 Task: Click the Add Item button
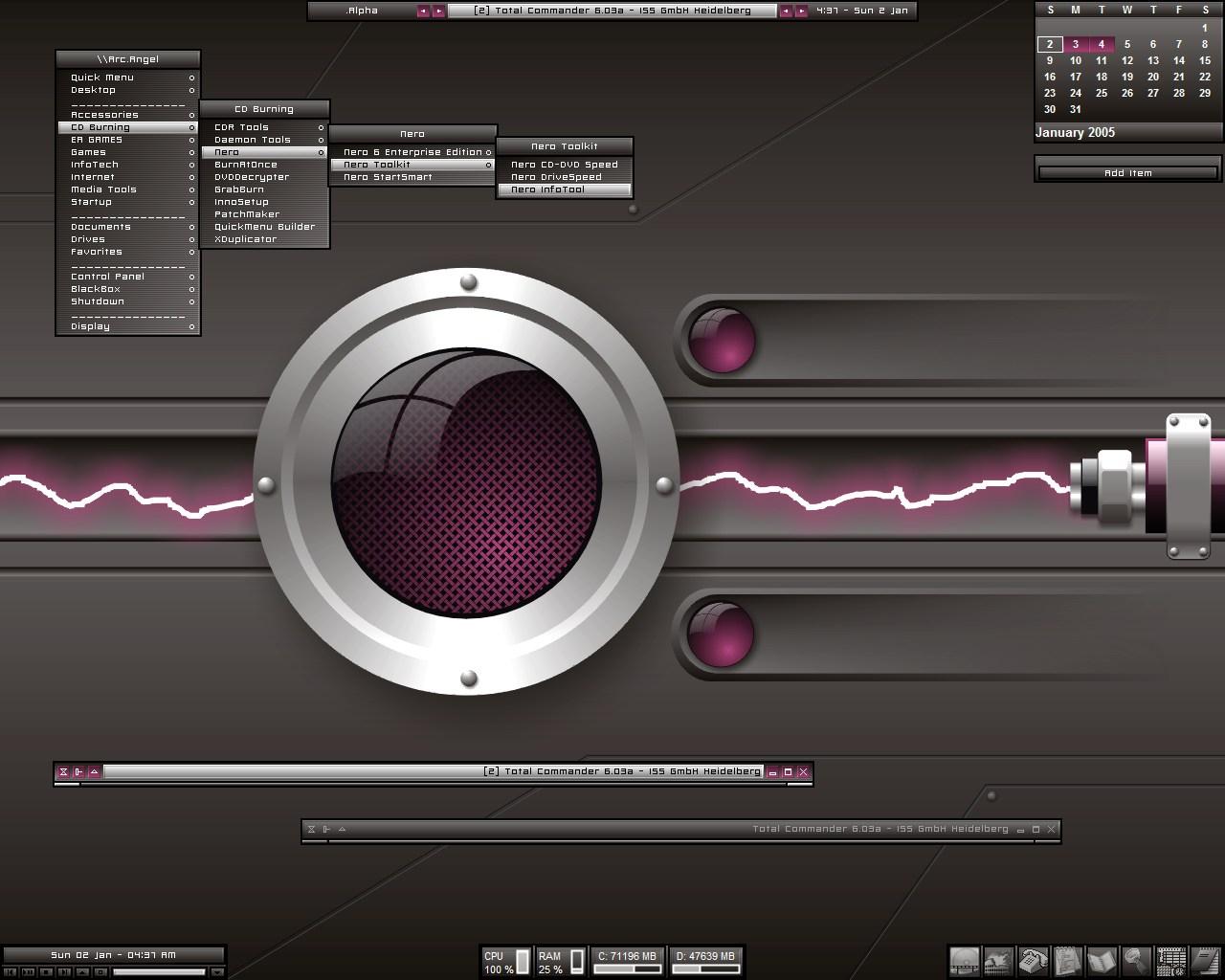click(1127, 173)
